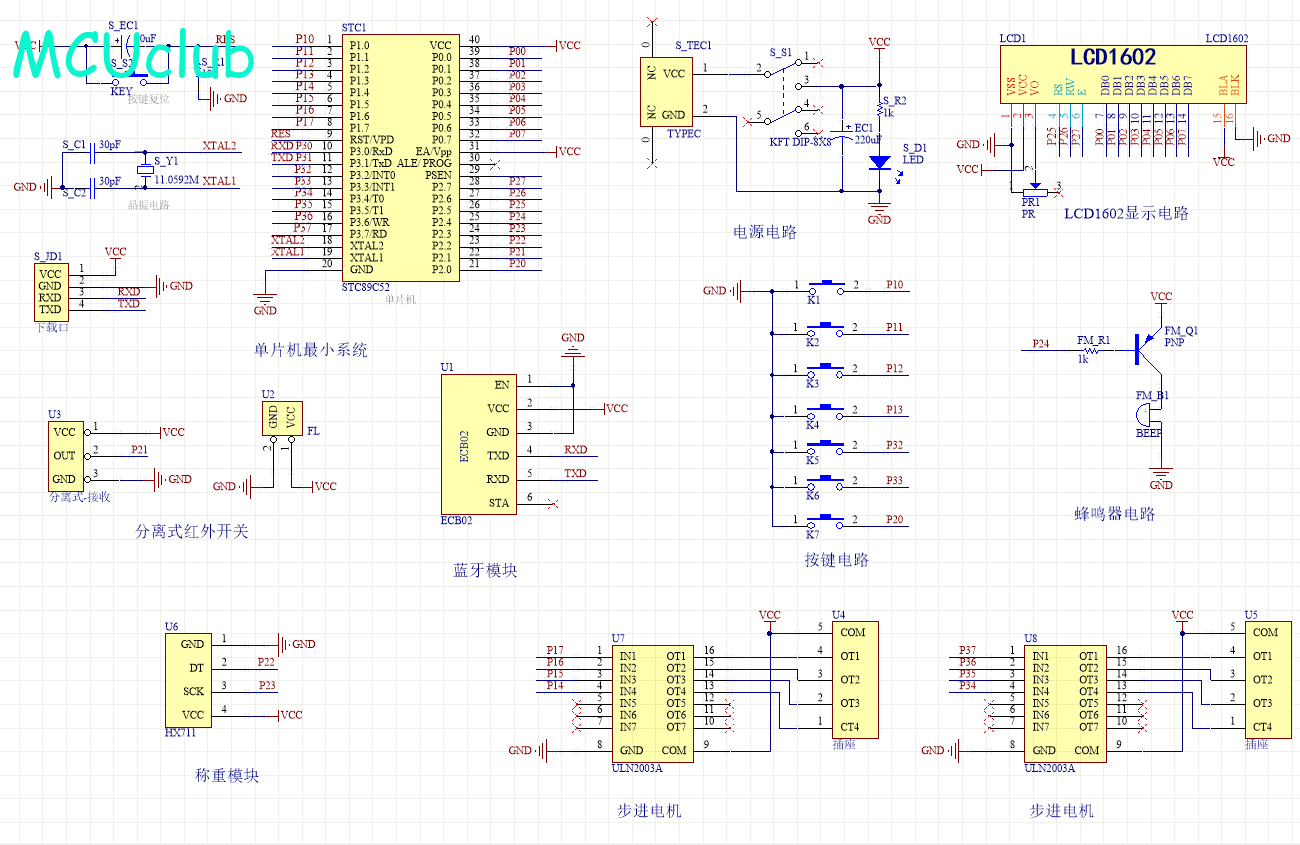Select the K1 push button switch
Screen dimensions: 1300x845
pos(827,286)
